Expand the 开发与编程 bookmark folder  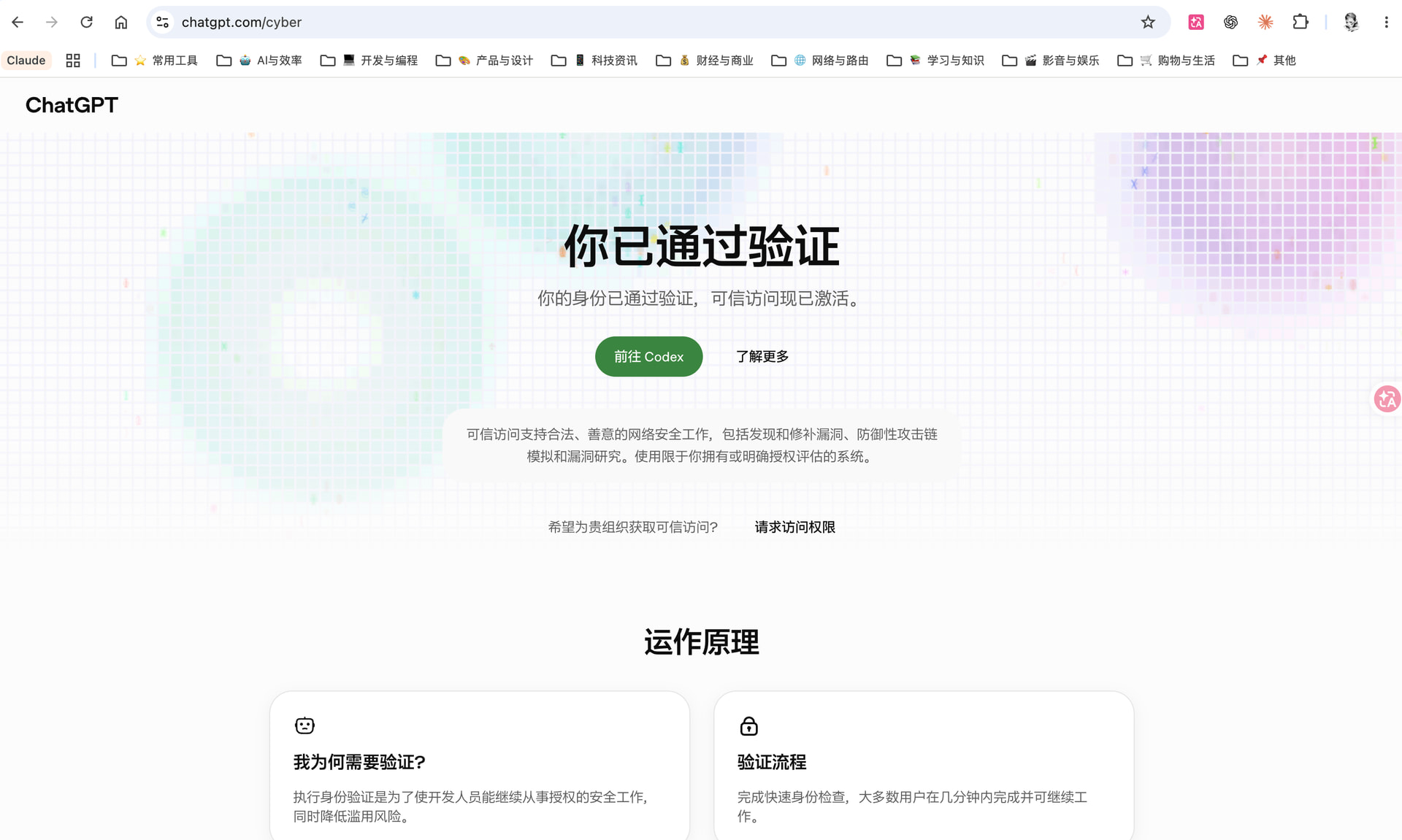point(369,61)
